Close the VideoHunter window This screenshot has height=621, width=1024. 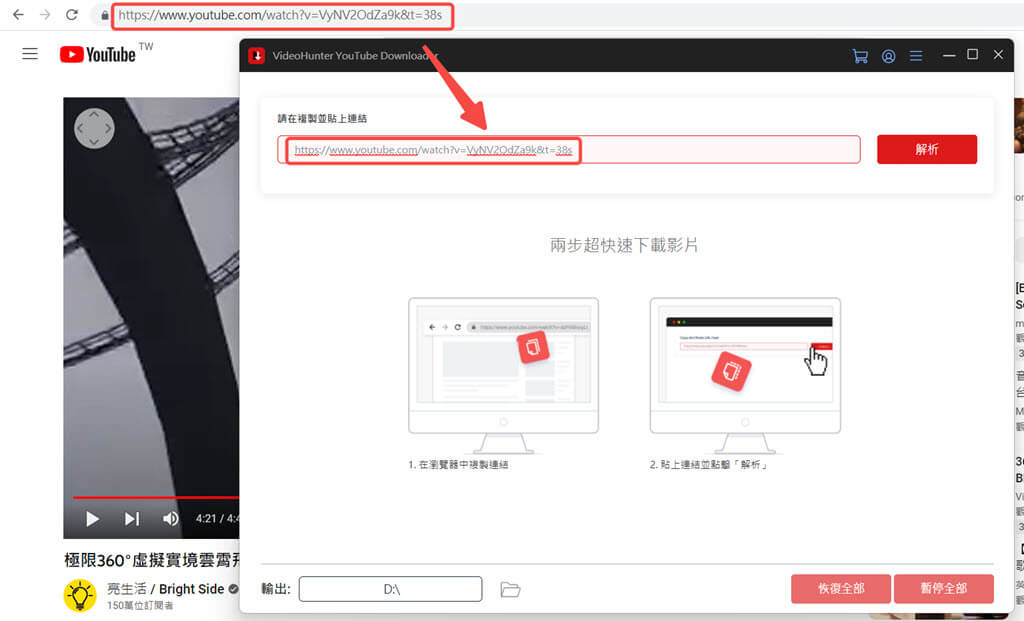point(998,55)
